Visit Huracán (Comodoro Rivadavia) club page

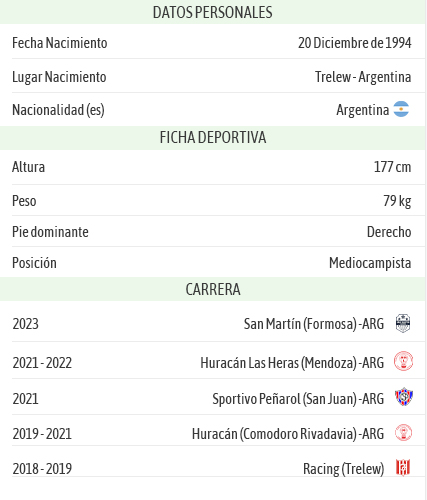point(288,434)
